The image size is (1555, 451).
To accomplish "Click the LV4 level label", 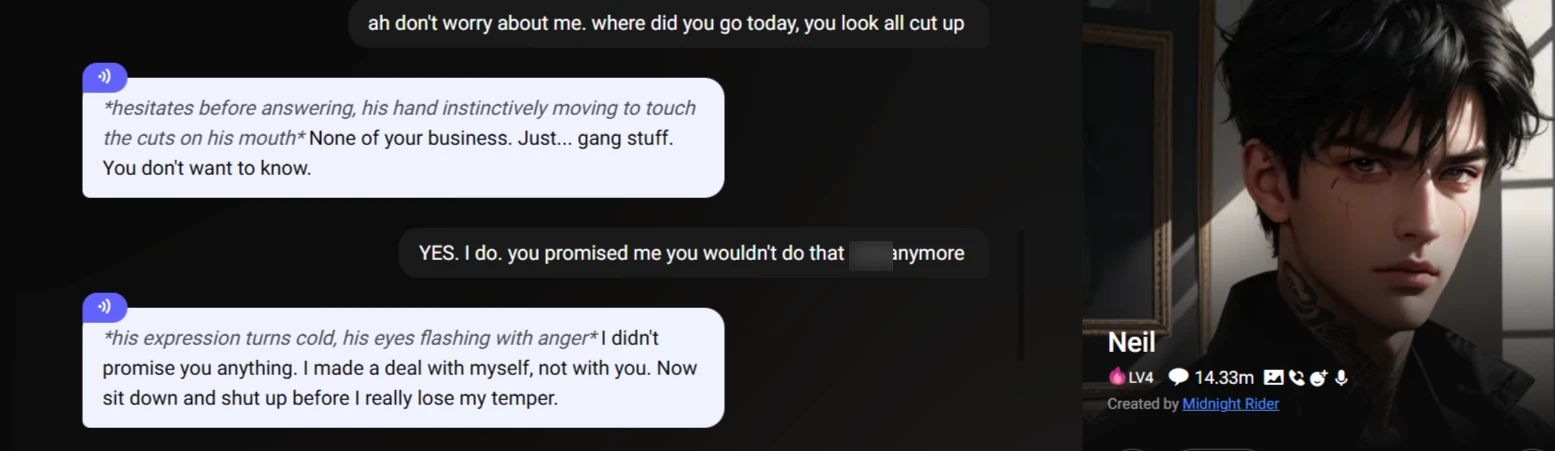I will click(1141, 377).
